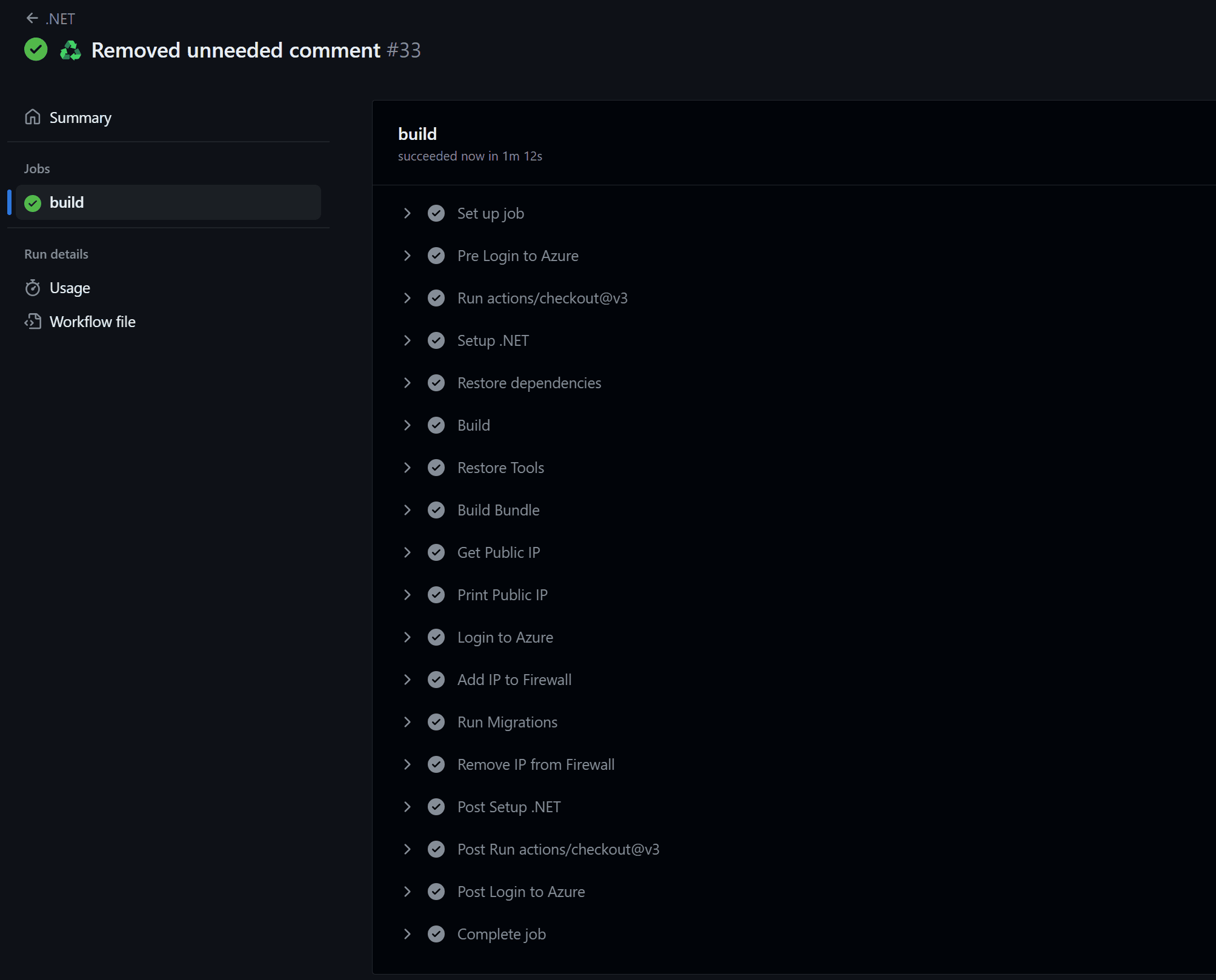
Task: Click the complete job success status icon
Action: 437,933
